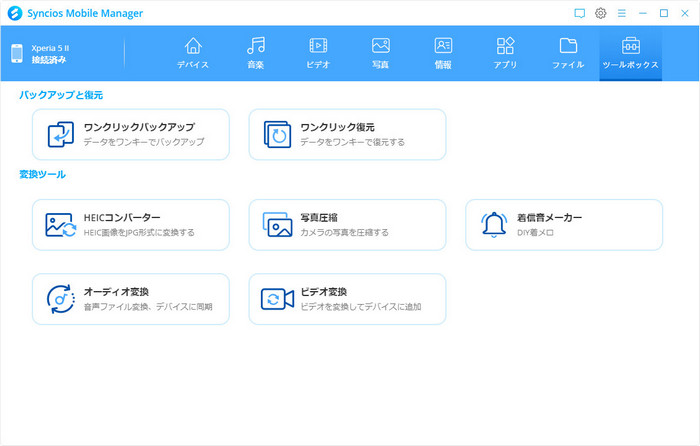700x446 pixels.
Task: Select the ツールボックス toolbox tab
Action: [x=630, y=53]
